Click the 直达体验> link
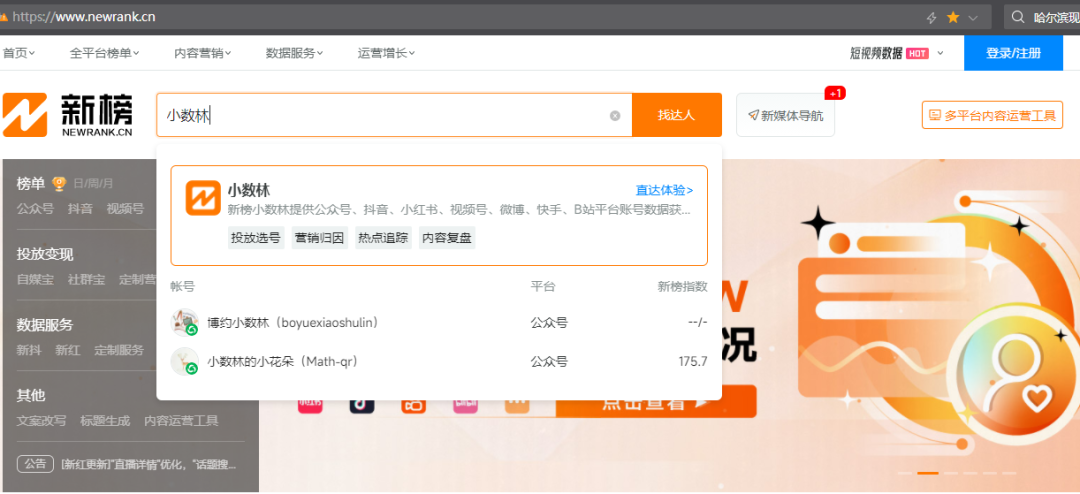The height and width of the screenshot is (494, 1080). [x=664, y=190]
